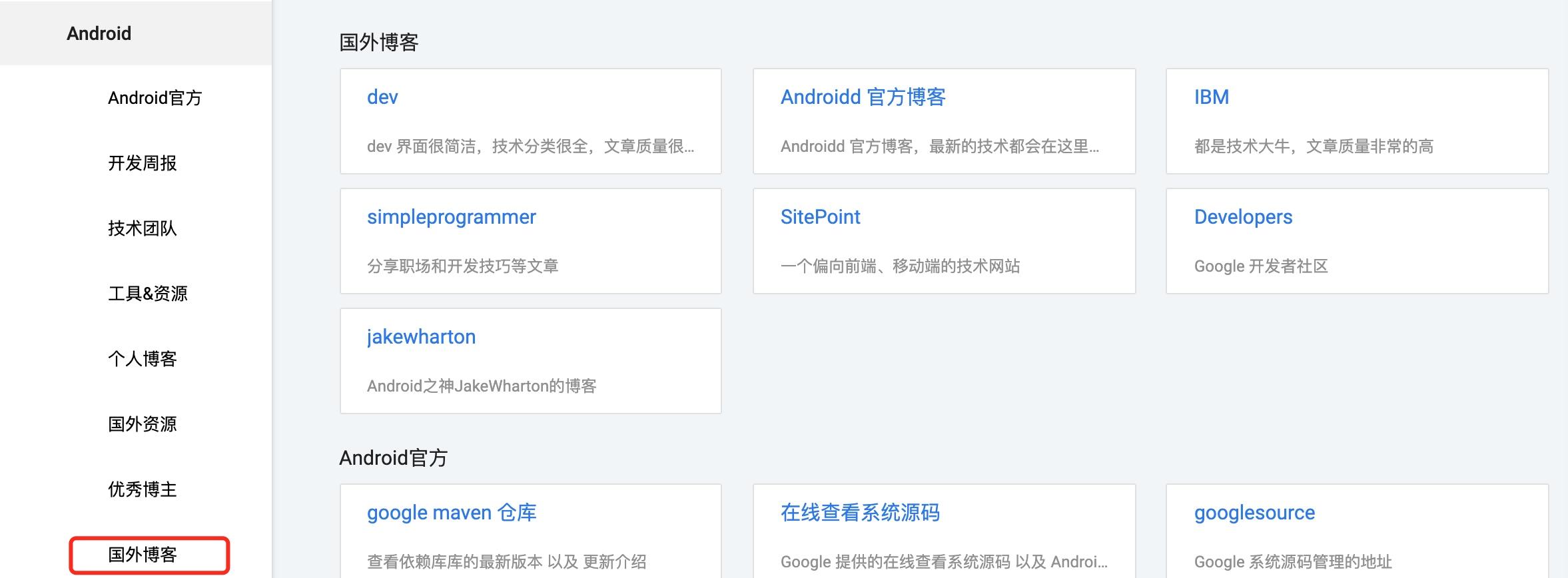Image resolution: width=1568 pixels, height=578 pixels.
Task: Visit the IBM technical blog
Action: click(1212, 97)
